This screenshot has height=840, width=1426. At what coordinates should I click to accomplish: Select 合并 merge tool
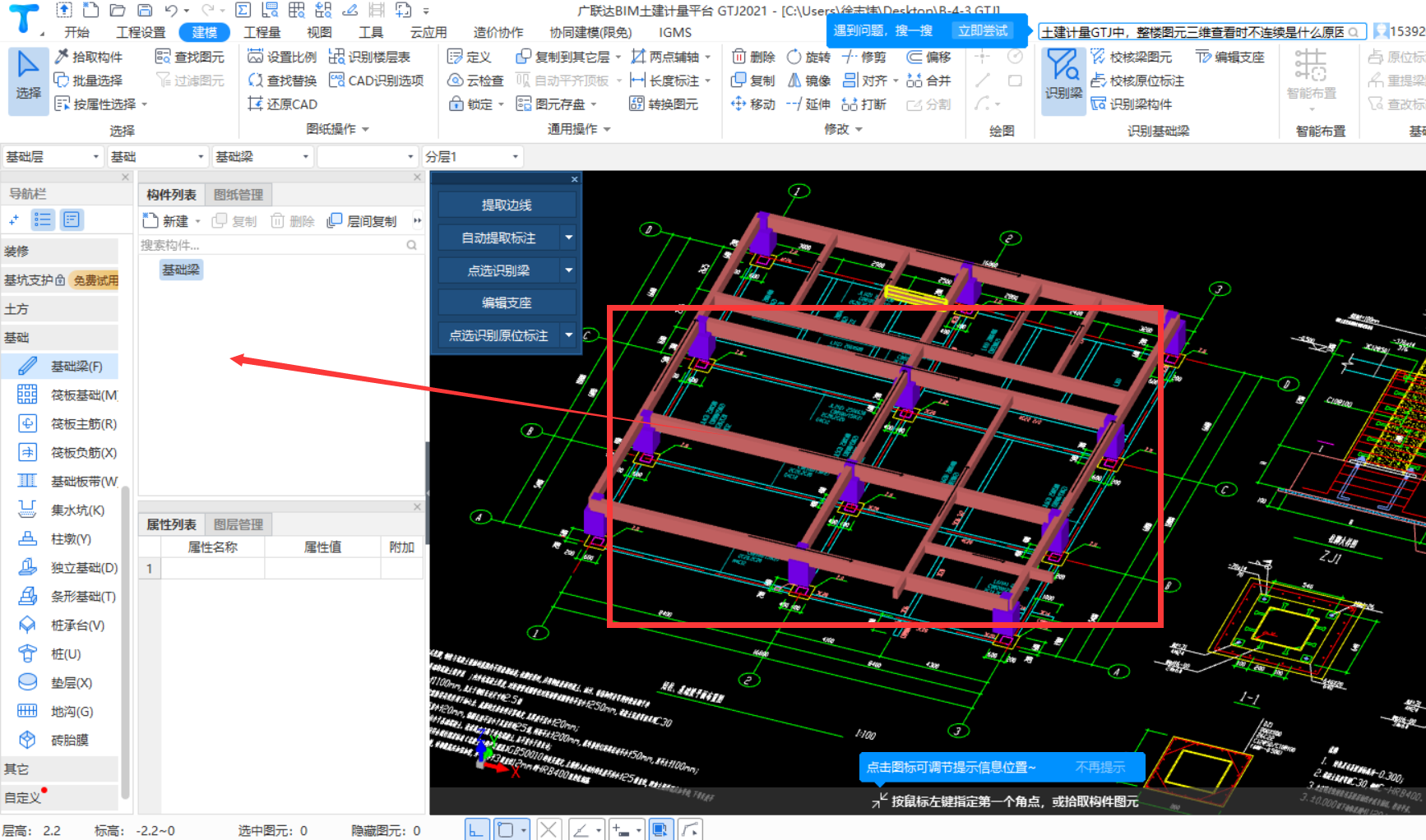click(x=928, y=81)
